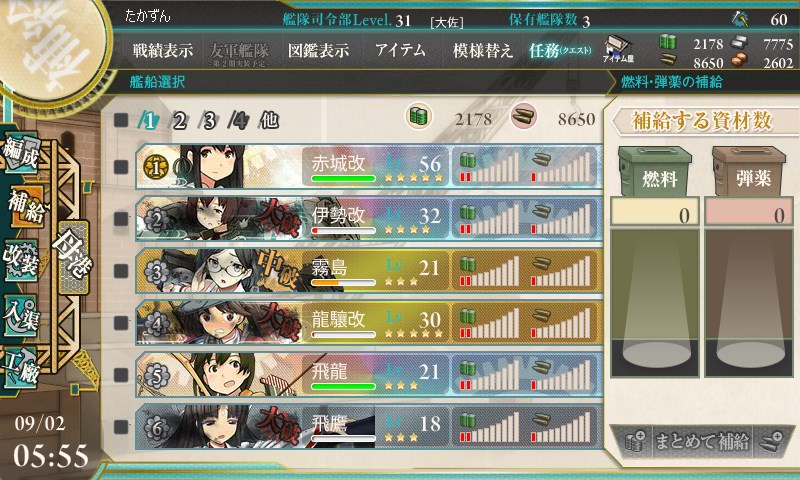Tick the select-all checkbox beside fleet tabs
Viewport: 800px width, 480px height.
coord(121,120)
